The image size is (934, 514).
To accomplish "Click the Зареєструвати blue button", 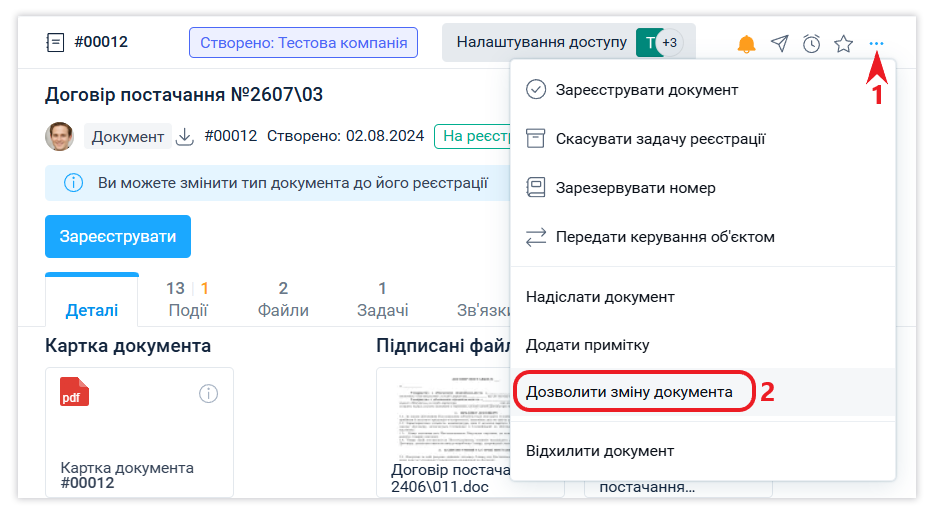I will coord(117,237).
